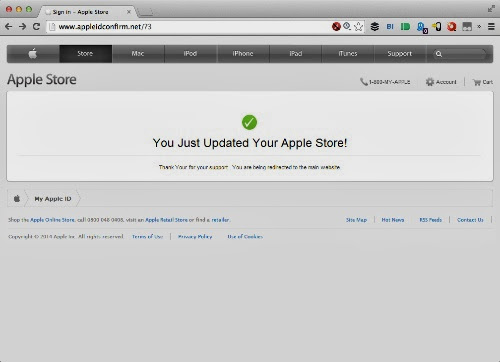Click the search magnifier icon in Apple nav
Screen dimensions: 500x362
tap(439, 54)
